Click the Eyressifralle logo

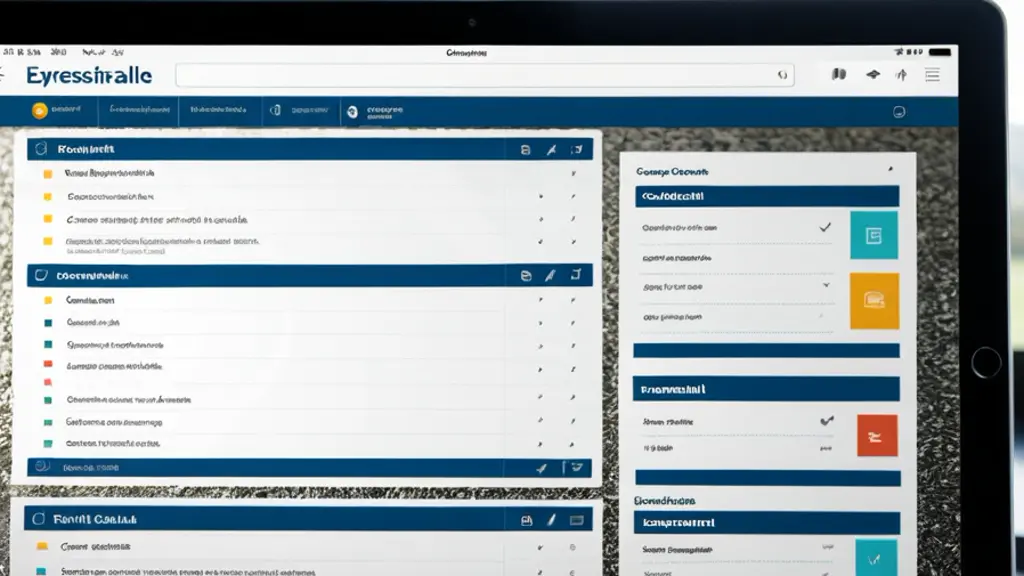click(x=89, y=76)
